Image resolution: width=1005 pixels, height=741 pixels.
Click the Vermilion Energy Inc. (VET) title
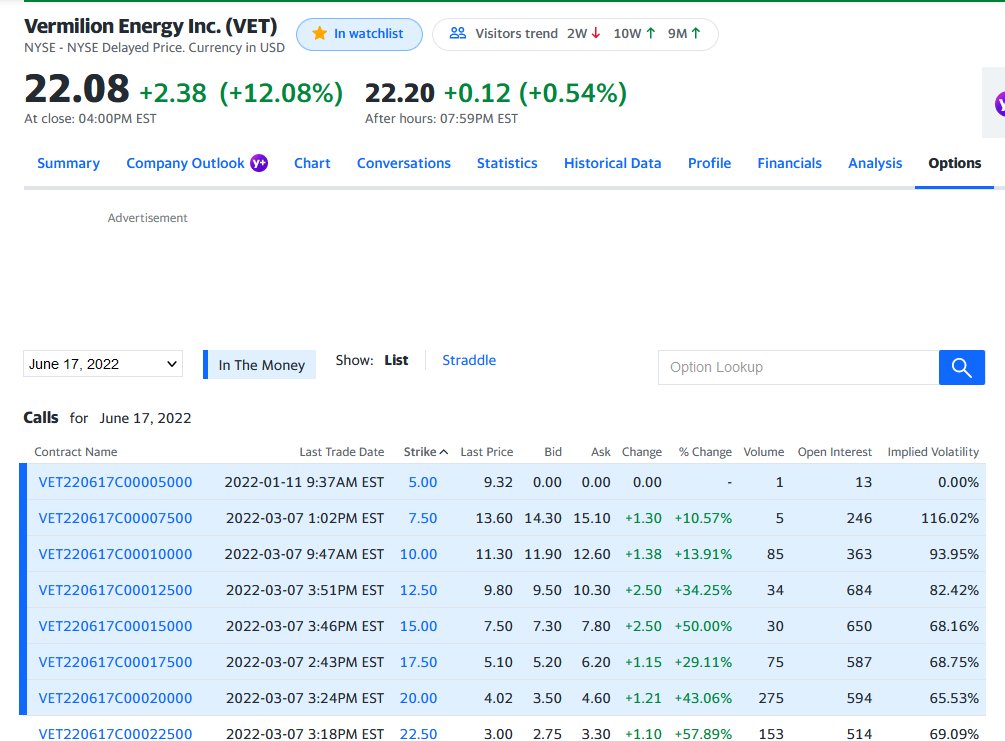(x=151, y=26)
